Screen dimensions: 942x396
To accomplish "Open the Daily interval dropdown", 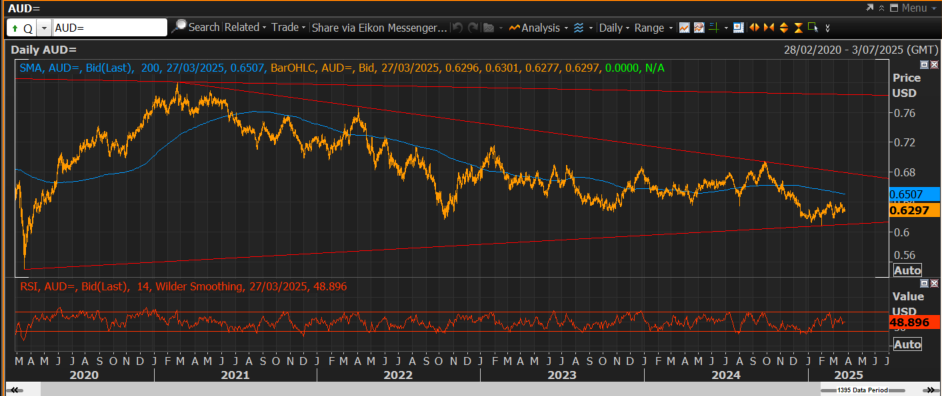I will point(614,28).
